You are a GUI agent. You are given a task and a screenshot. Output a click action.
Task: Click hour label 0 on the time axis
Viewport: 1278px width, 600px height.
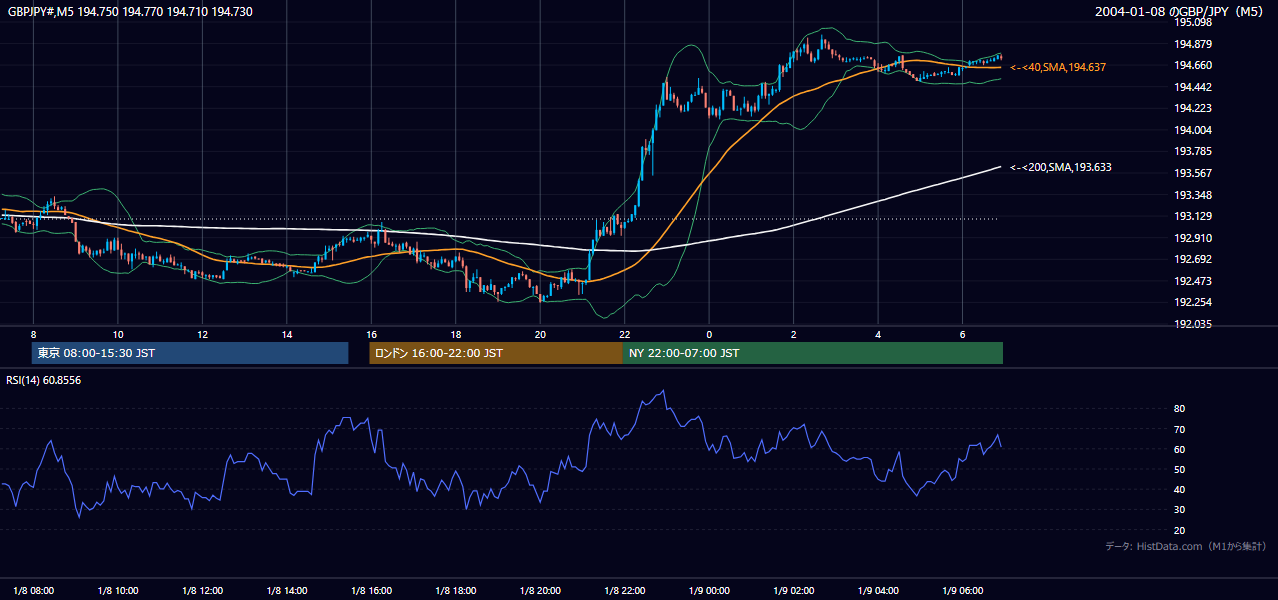[x=709, y=334]
